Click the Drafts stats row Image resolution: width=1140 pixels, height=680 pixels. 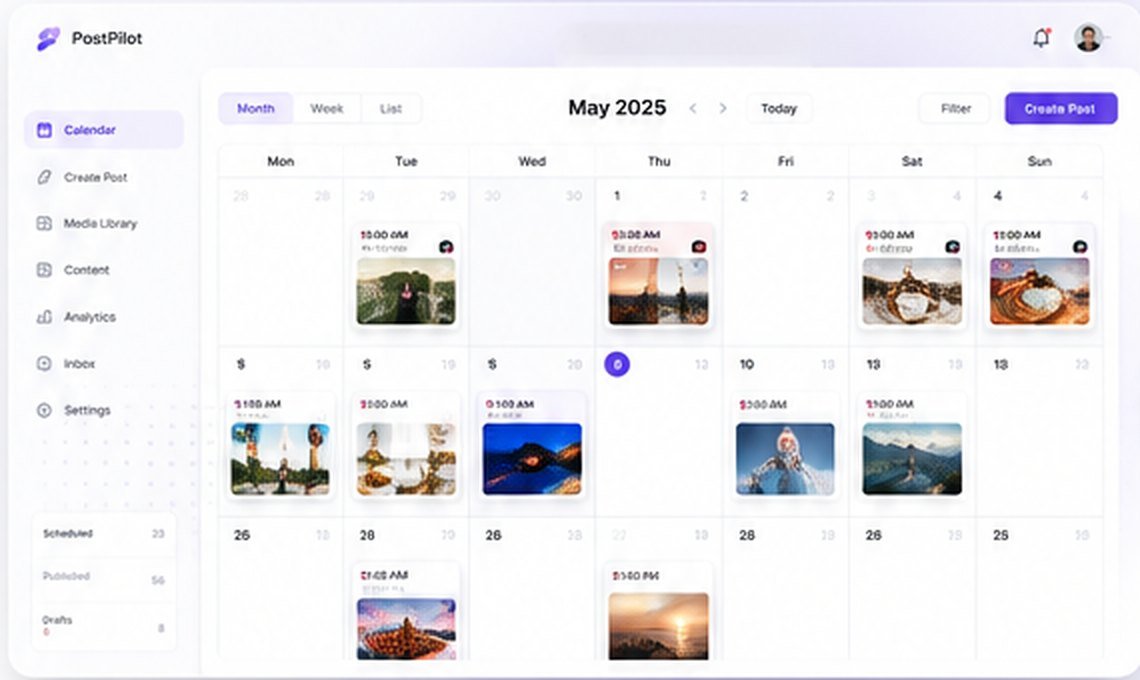click(104, 624)
